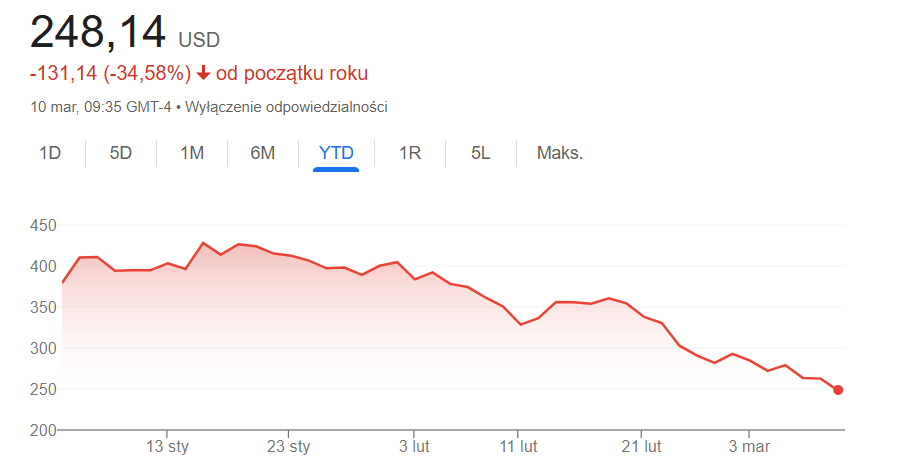This screenshot has height=465, width=898.
Task: Switch to the 1D time range tab
Action: click(x=50, y=153)
